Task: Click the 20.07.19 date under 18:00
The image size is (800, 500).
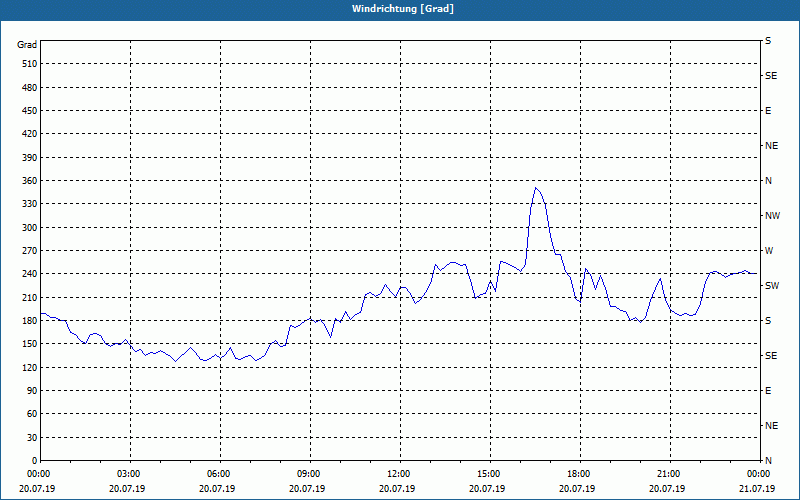Action: pos(577,489)
